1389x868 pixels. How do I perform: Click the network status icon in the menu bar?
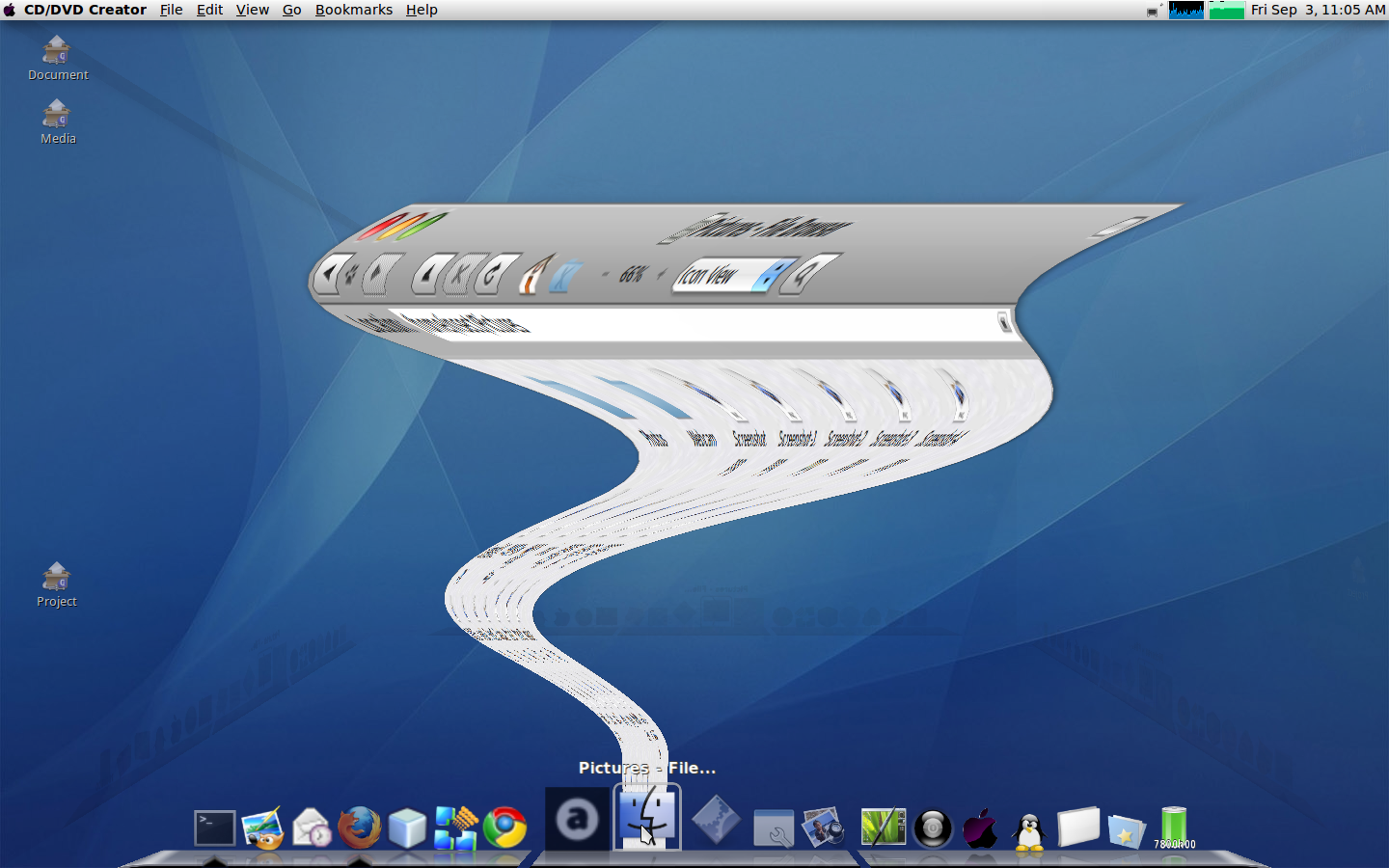pyautogui.click(x=1153, y=11)
